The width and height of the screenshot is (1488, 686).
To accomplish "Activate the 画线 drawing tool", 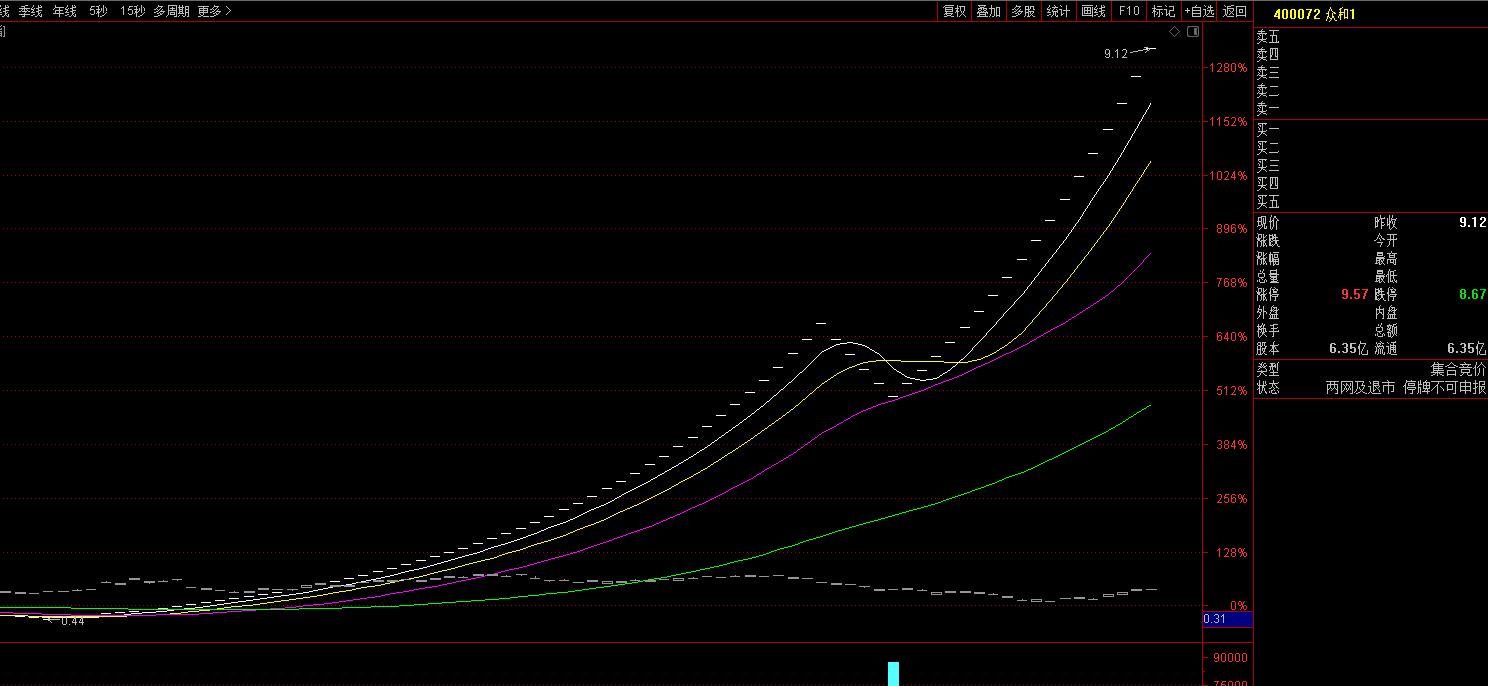I will [1093, 11].
